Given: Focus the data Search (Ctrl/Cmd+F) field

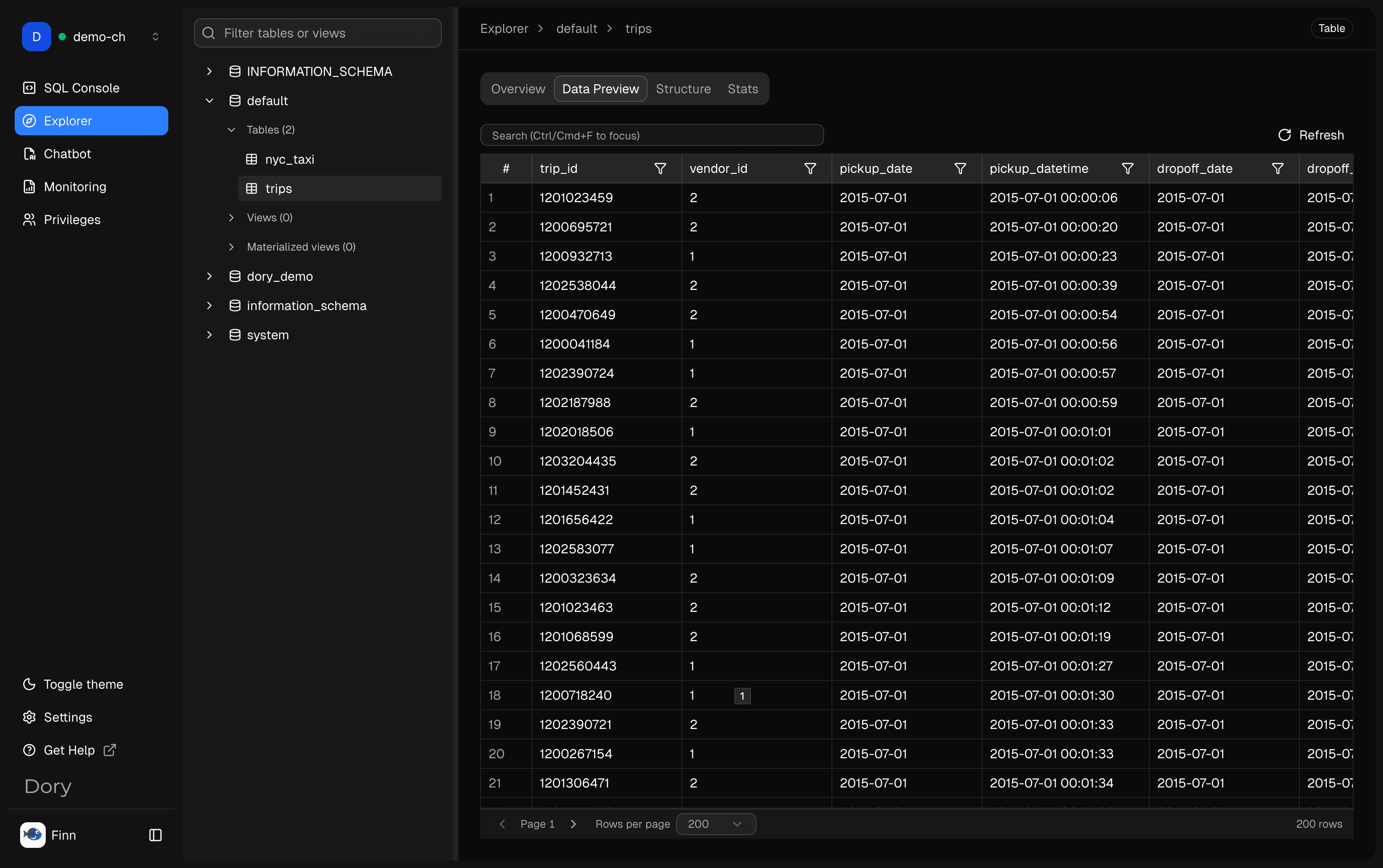Looking at the screenshot, I should tap(652, 135).
